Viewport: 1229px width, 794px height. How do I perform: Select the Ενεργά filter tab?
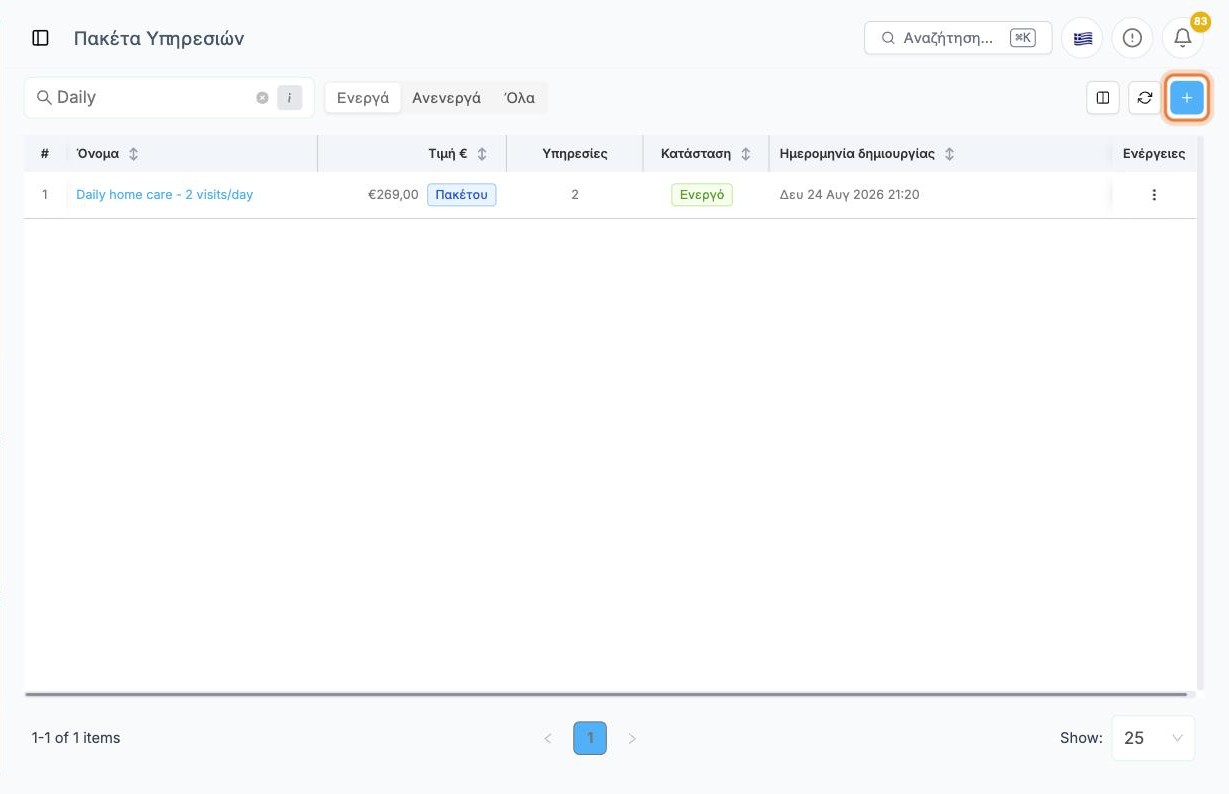(363, 98)
